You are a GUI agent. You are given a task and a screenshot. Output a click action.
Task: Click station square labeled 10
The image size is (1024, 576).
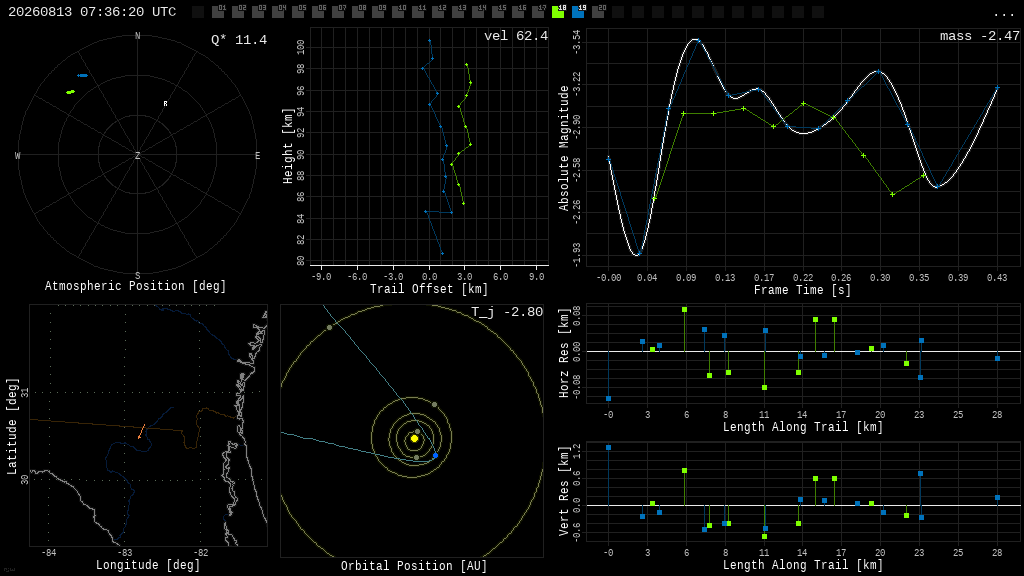coord(398,12)
